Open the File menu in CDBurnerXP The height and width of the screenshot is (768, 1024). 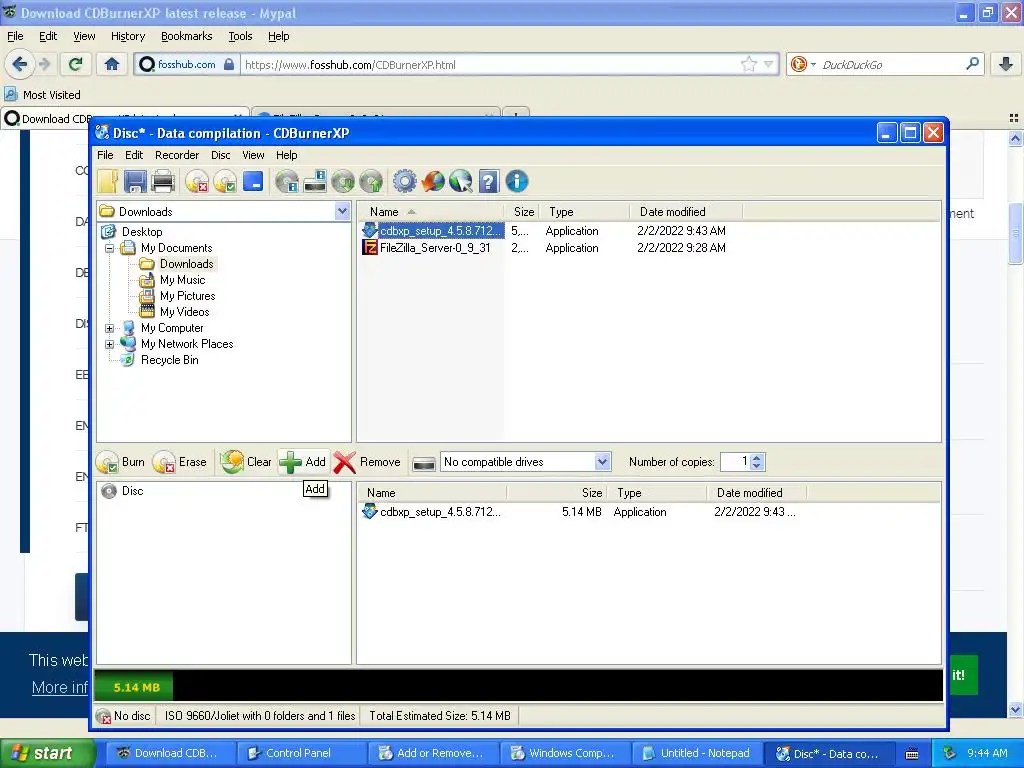105,155
